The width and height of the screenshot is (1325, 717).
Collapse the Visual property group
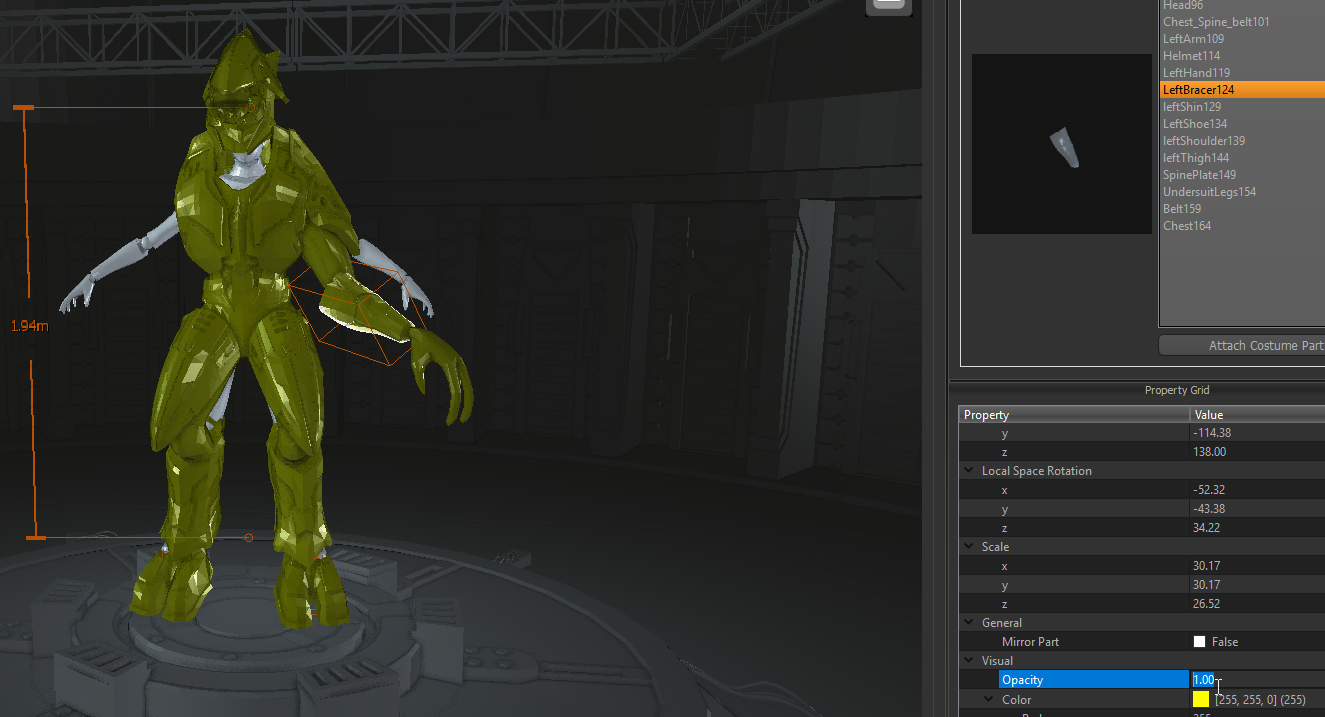pos(968,661)
